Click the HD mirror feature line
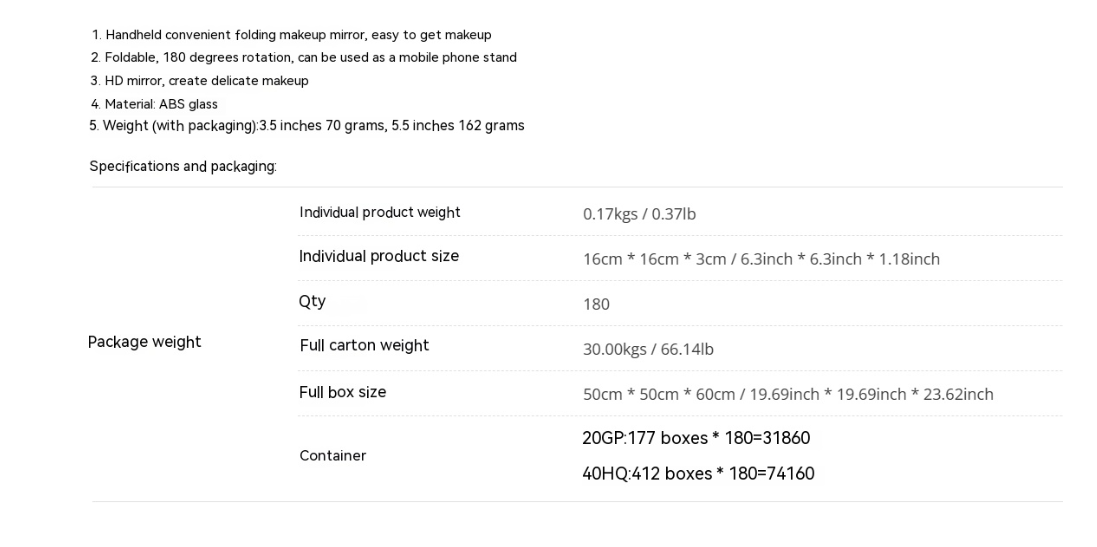This screenshot has width=1097, height=547. click(199, 81)
